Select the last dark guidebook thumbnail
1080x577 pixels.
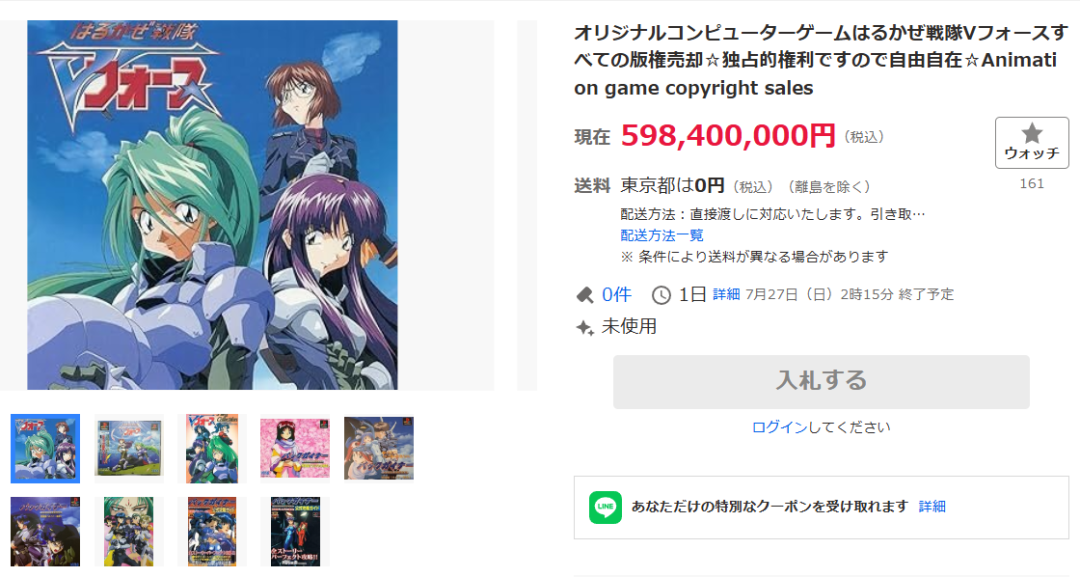tap(295, 532)
